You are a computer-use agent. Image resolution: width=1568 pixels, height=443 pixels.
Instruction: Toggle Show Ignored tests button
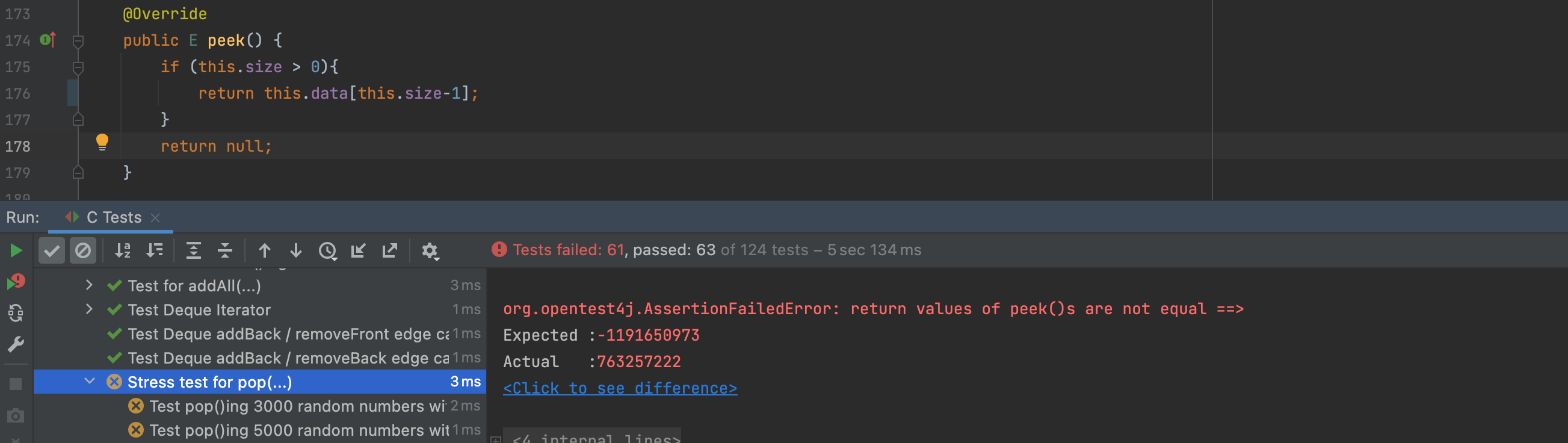(83, 251)
